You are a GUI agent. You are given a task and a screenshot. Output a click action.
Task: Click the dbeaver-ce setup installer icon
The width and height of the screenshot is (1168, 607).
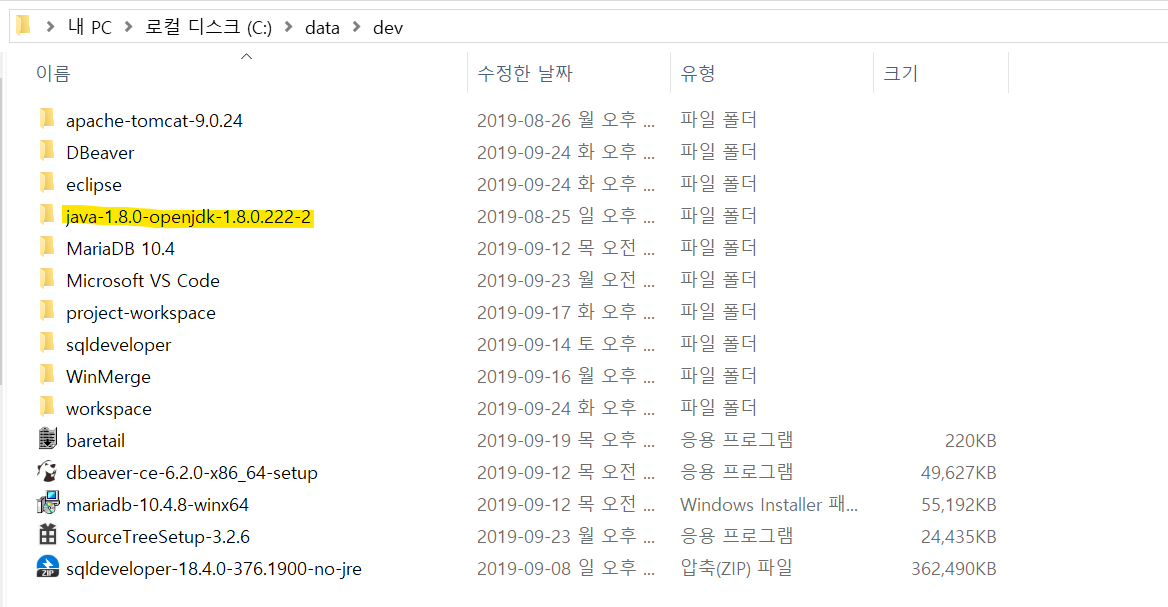[x=47, y=471]
